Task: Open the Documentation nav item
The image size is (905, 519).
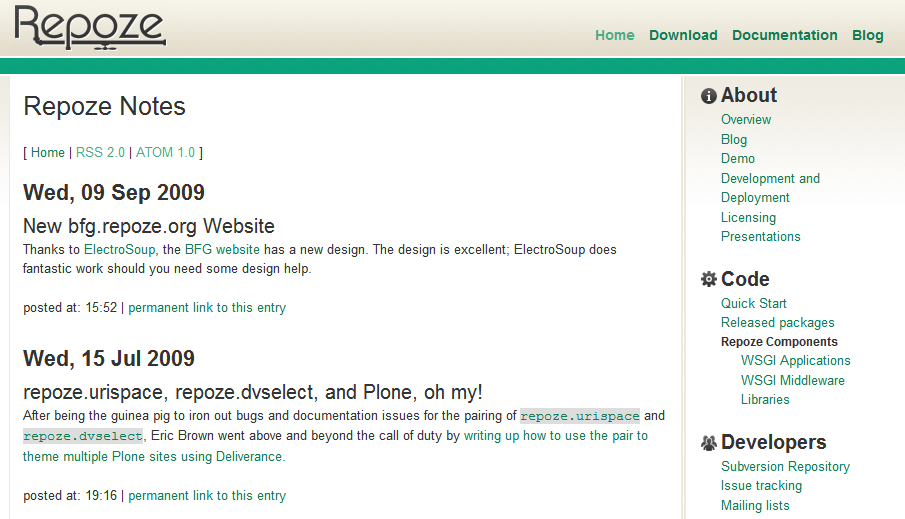Action: (785, 35)
